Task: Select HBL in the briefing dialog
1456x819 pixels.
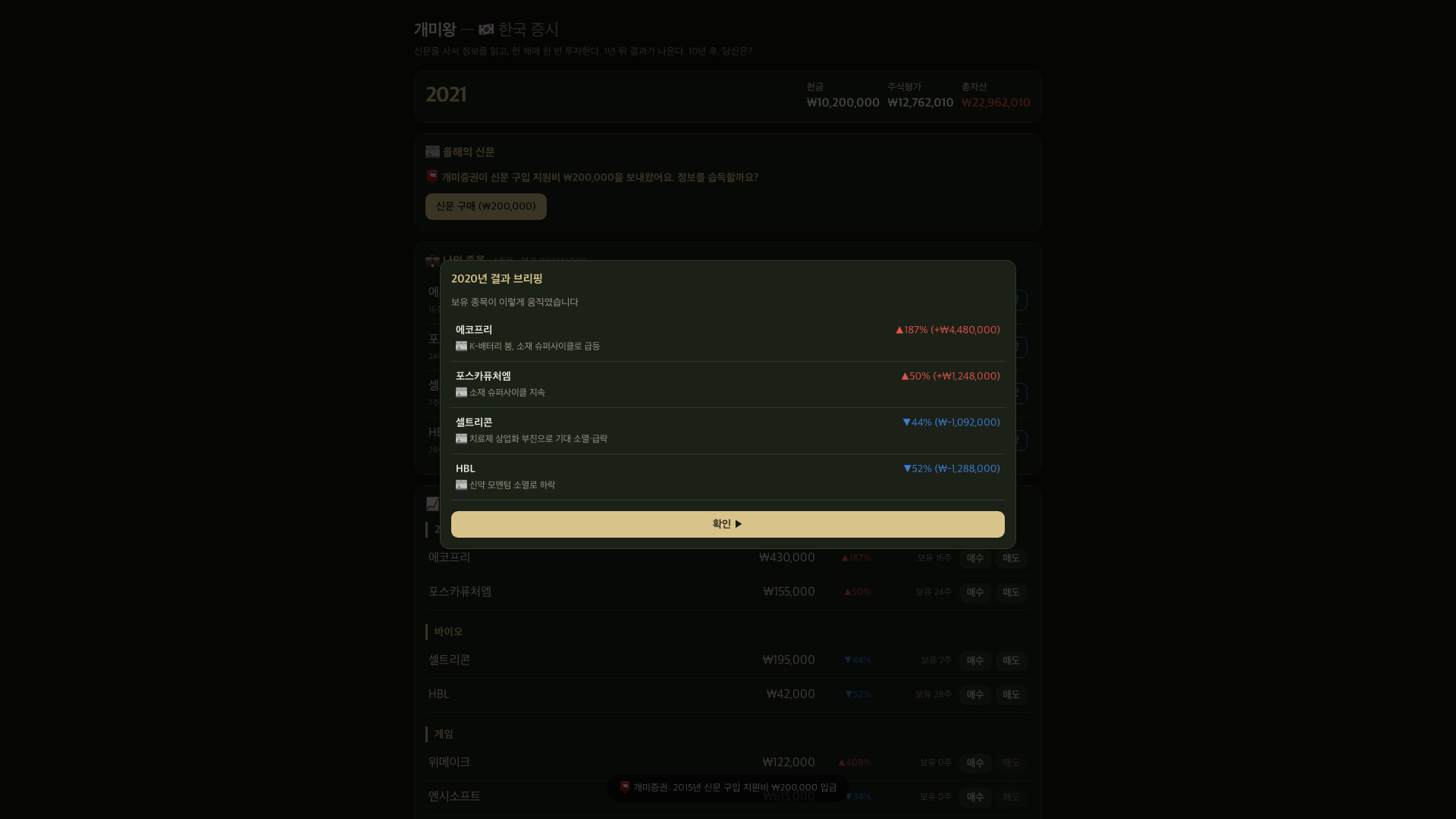Action: pyautogui.click(x=466, y=469)
